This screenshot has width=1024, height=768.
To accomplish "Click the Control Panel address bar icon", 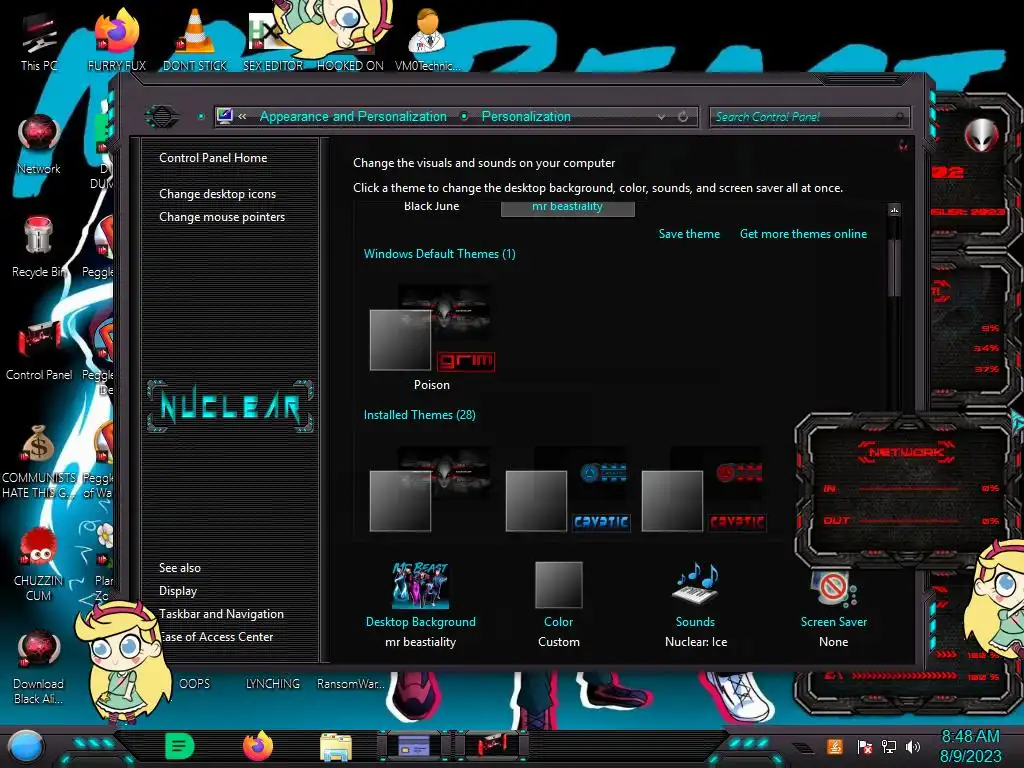I will [225, 116].
